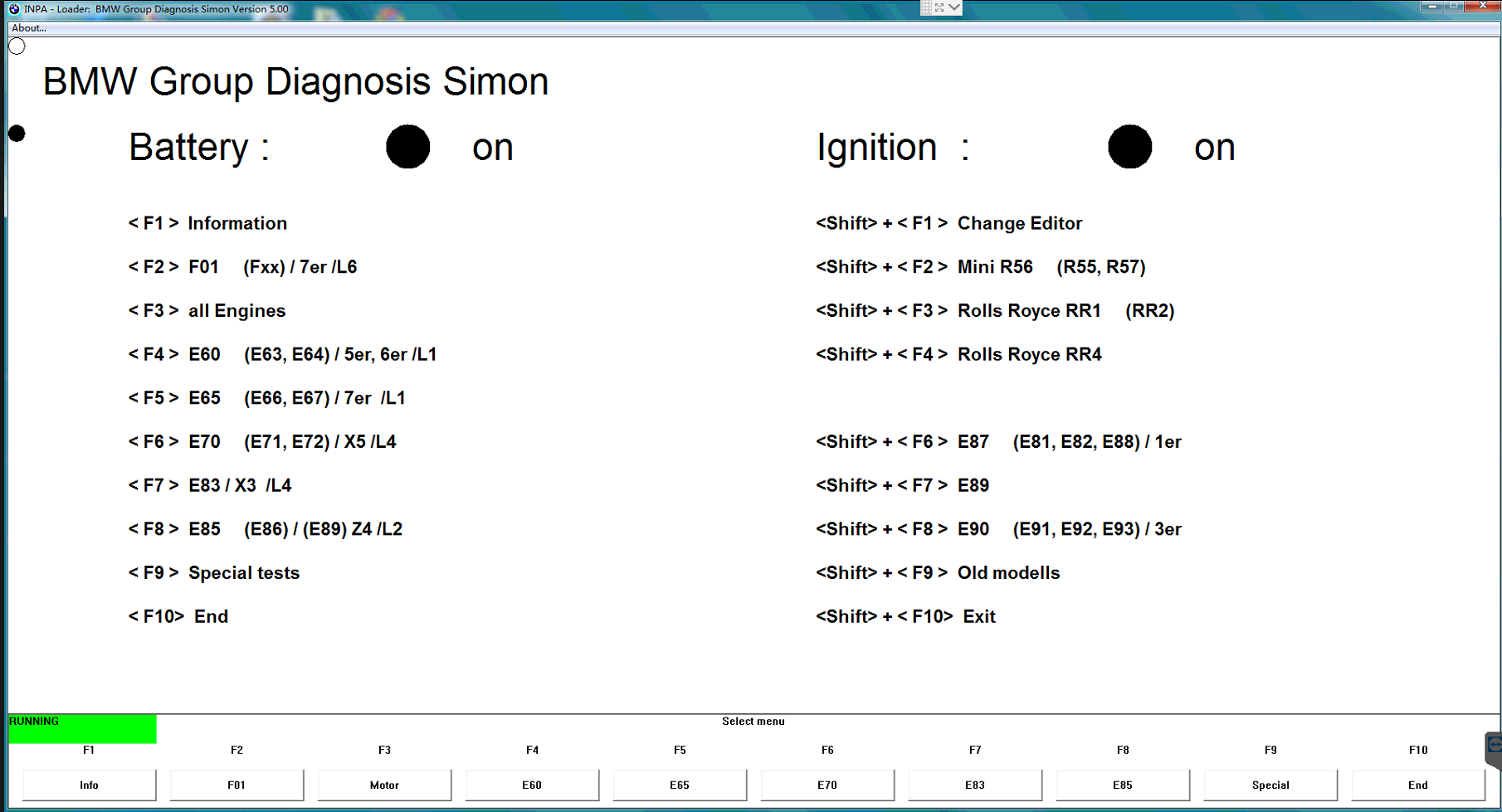Click the F4 label above E60 button

click(532, 750)
